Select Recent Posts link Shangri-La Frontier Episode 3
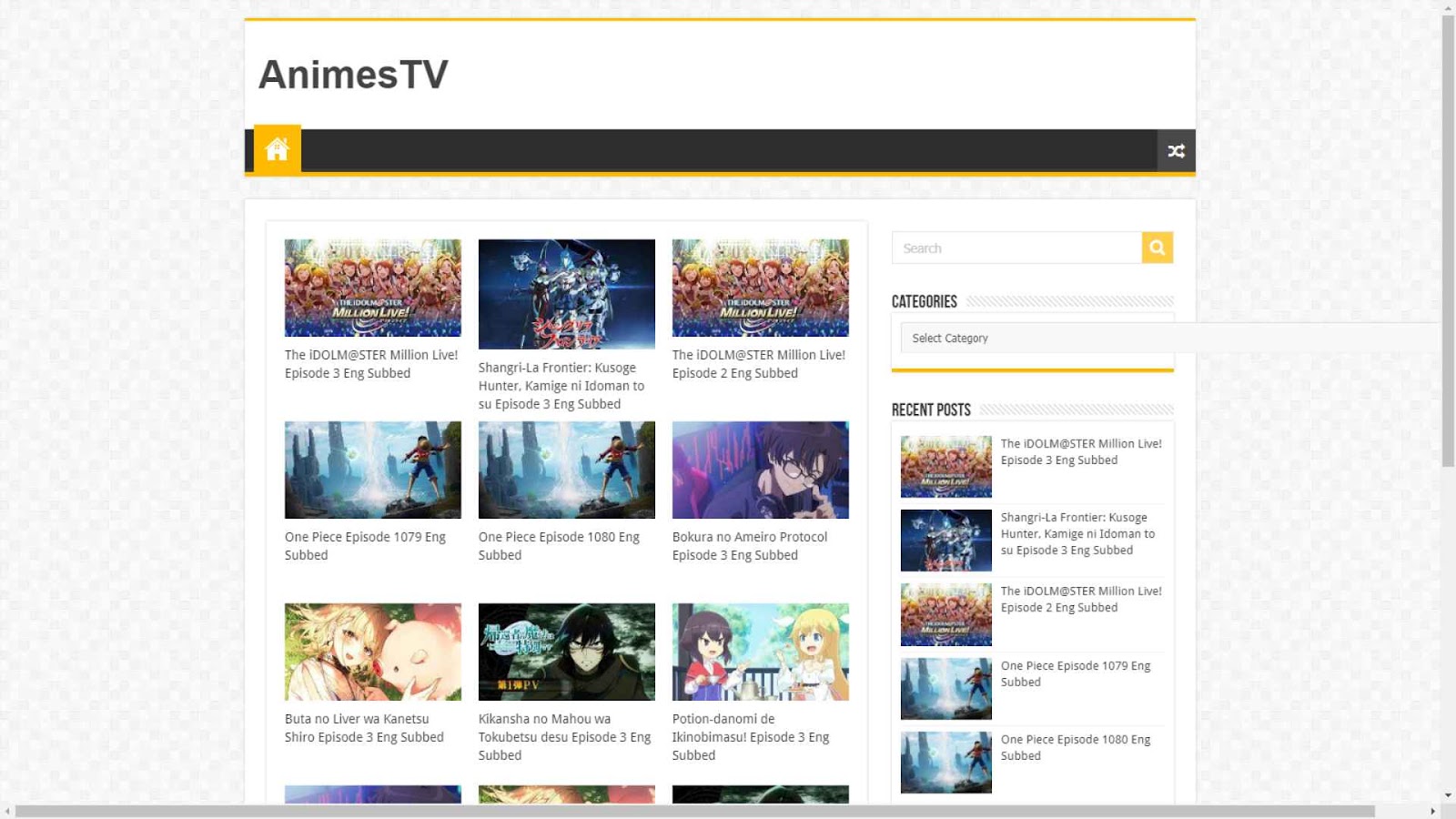Viewport: 1456px width, 819px height. (1077, 534)
